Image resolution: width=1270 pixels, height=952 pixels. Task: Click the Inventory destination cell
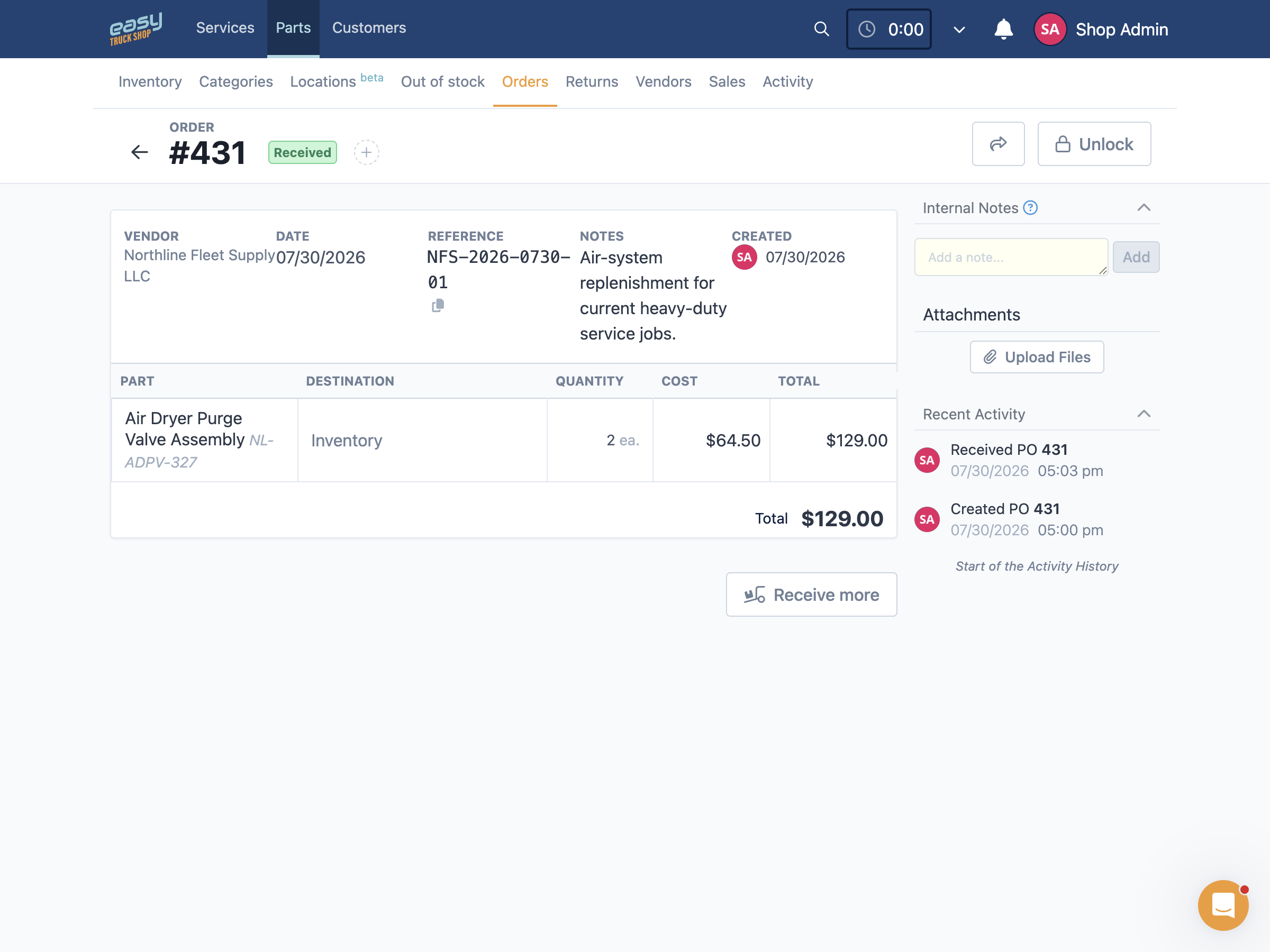[x=422, y=440]
